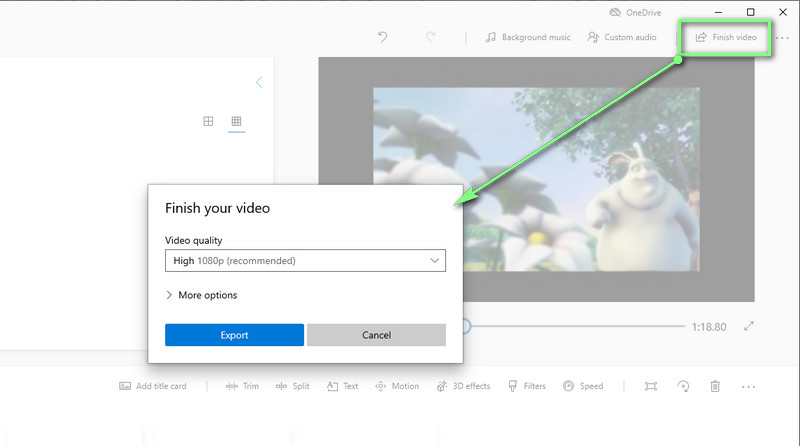This screenshot has width=800, height=446.
Task: Open Custom audio panel
Action: coord(622,37)
